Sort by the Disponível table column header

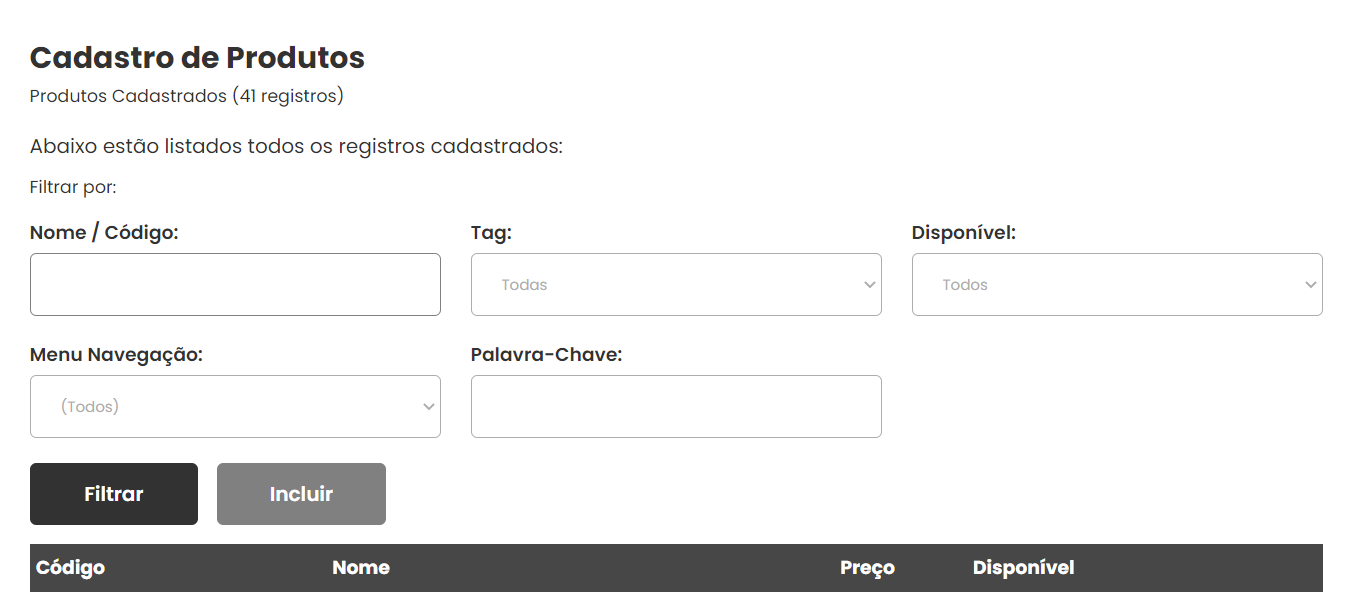click(1023, 568)
